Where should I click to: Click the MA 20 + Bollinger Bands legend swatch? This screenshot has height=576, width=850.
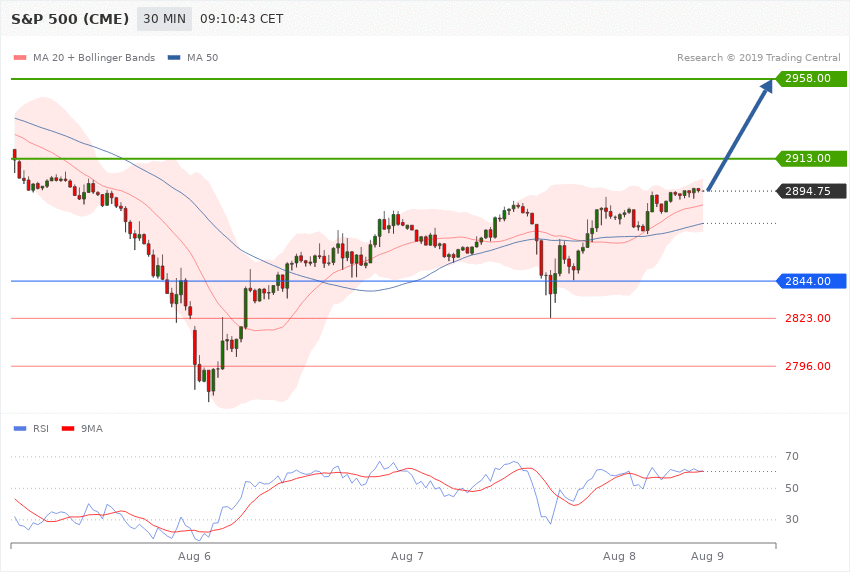(x=20, y=57)
